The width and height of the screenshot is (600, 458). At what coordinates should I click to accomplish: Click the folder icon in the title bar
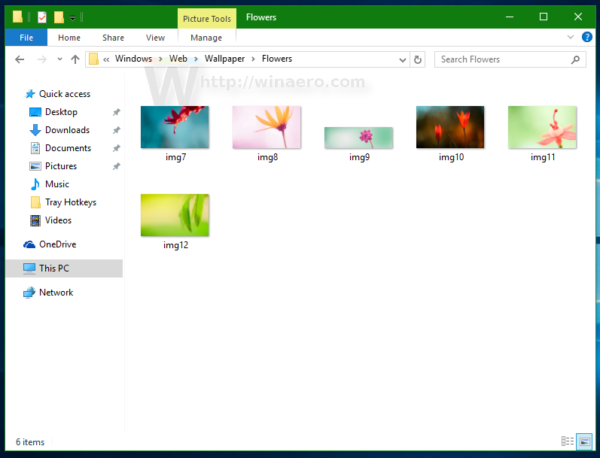pos(18,17)
